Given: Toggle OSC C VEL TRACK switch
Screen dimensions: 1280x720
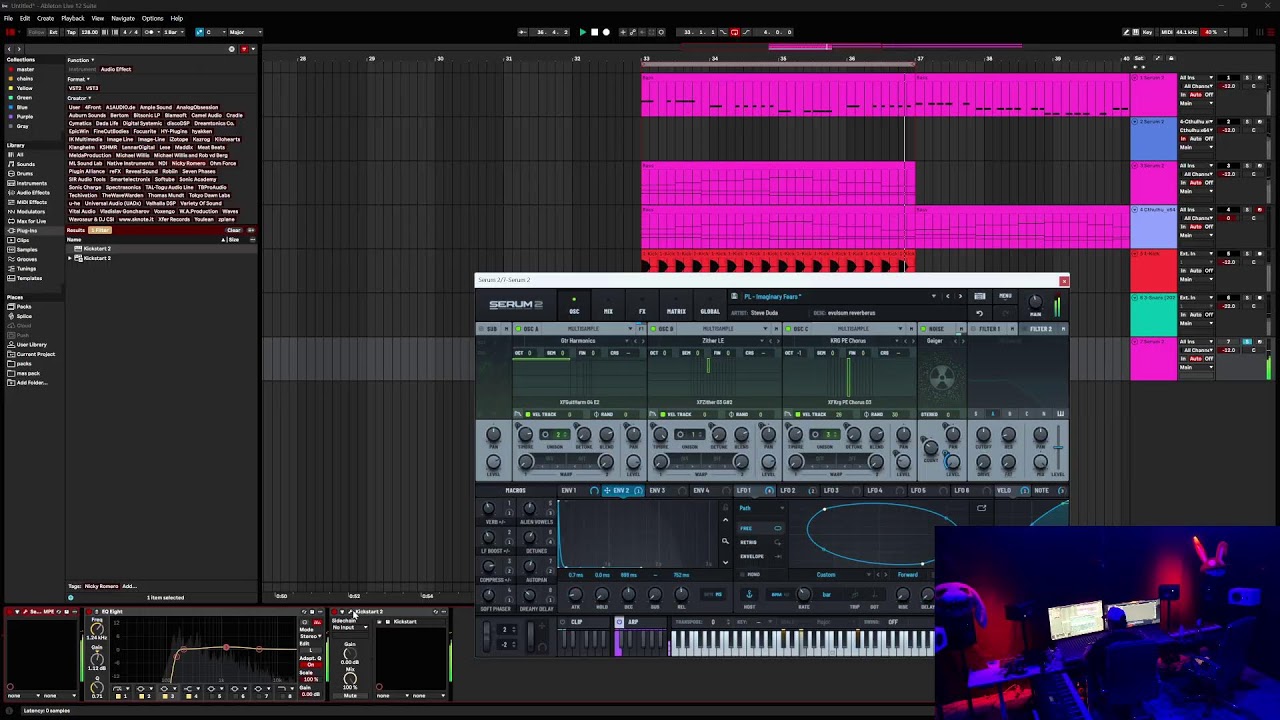Looking at the screenshot, I should pyautogui.click(x=796, y=414).
